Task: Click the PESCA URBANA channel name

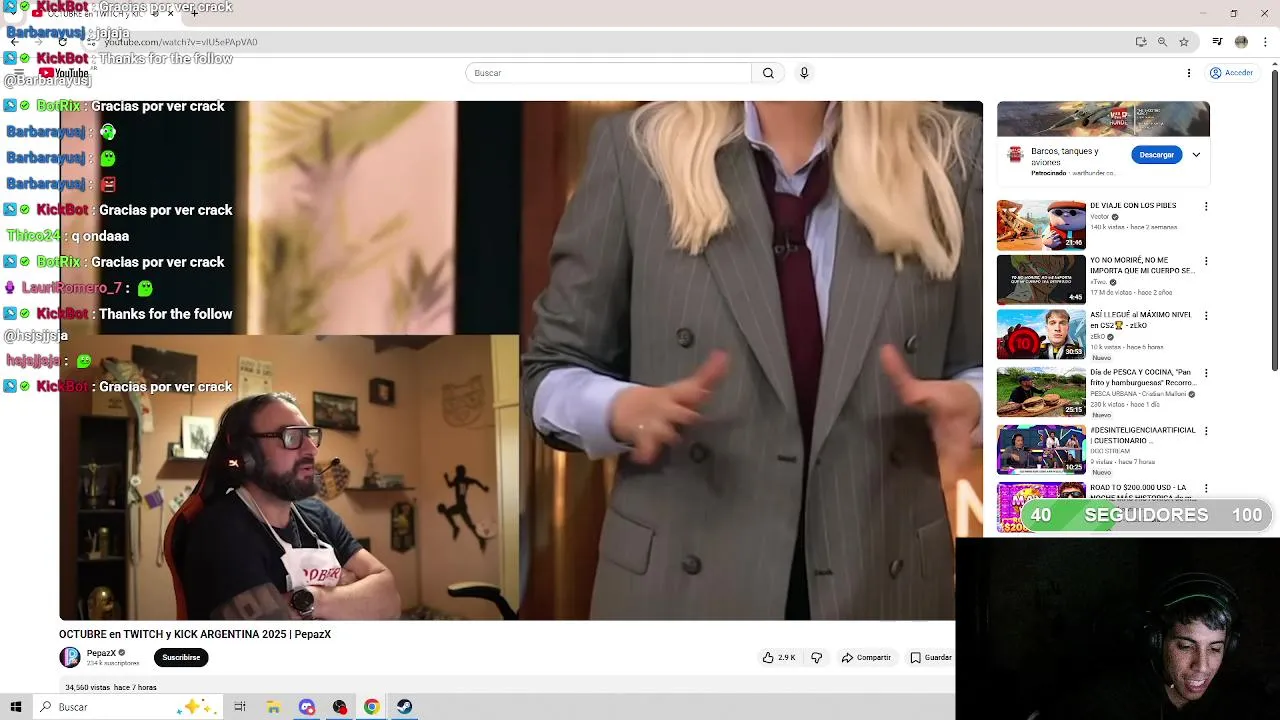Action: coord(1137,394)
